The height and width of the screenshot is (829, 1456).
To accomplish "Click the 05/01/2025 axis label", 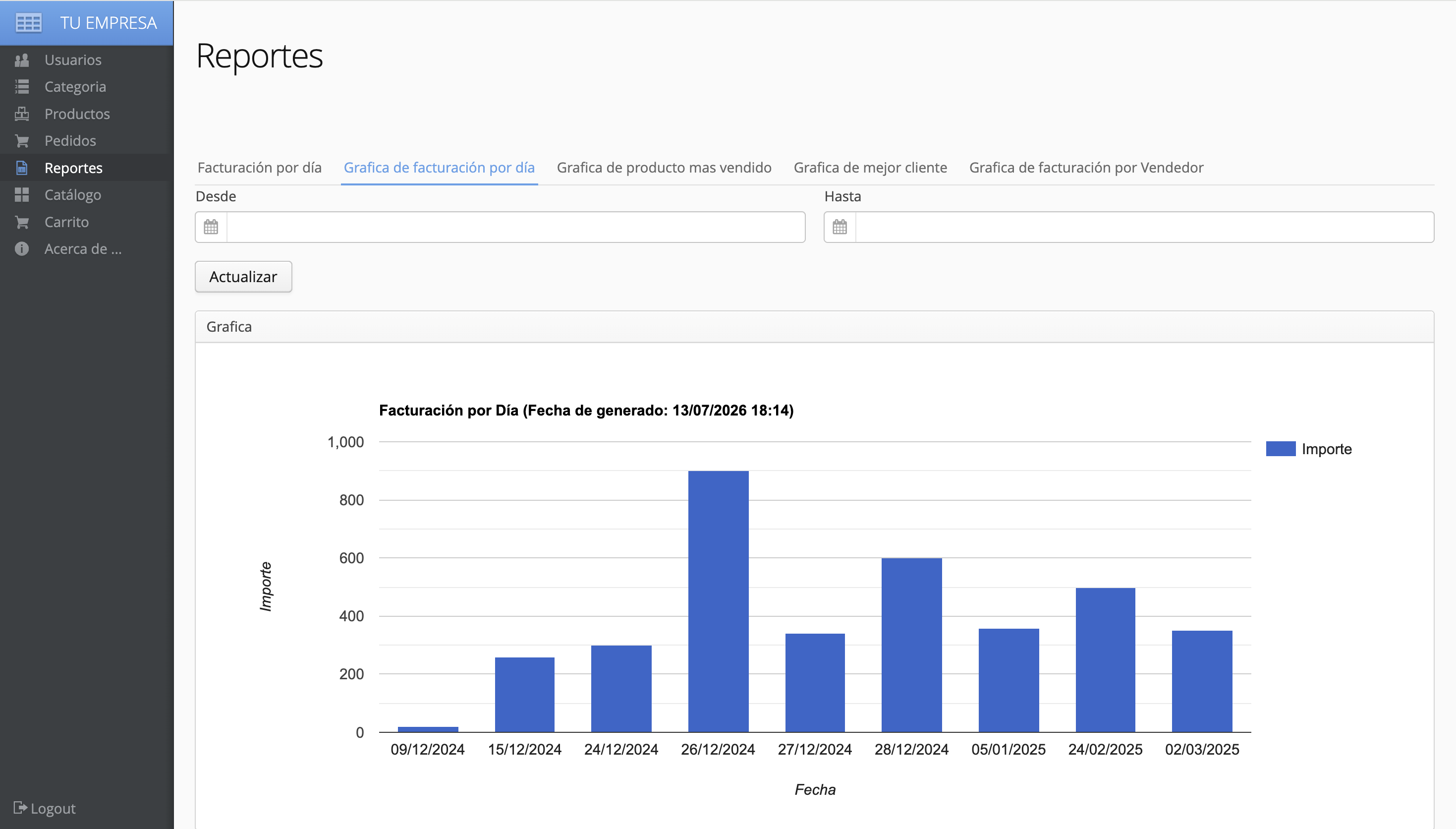I will (x=1008, y=749).
